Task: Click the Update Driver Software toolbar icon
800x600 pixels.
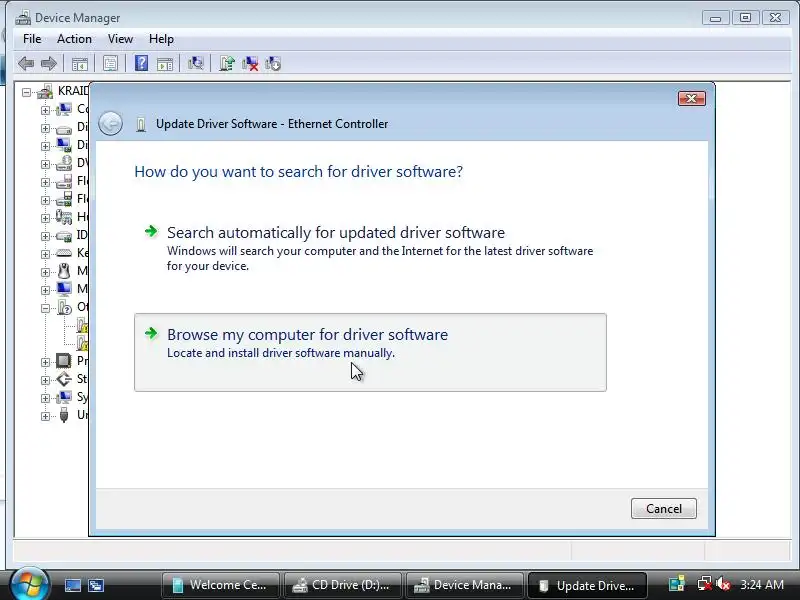Action: (227, 63)
